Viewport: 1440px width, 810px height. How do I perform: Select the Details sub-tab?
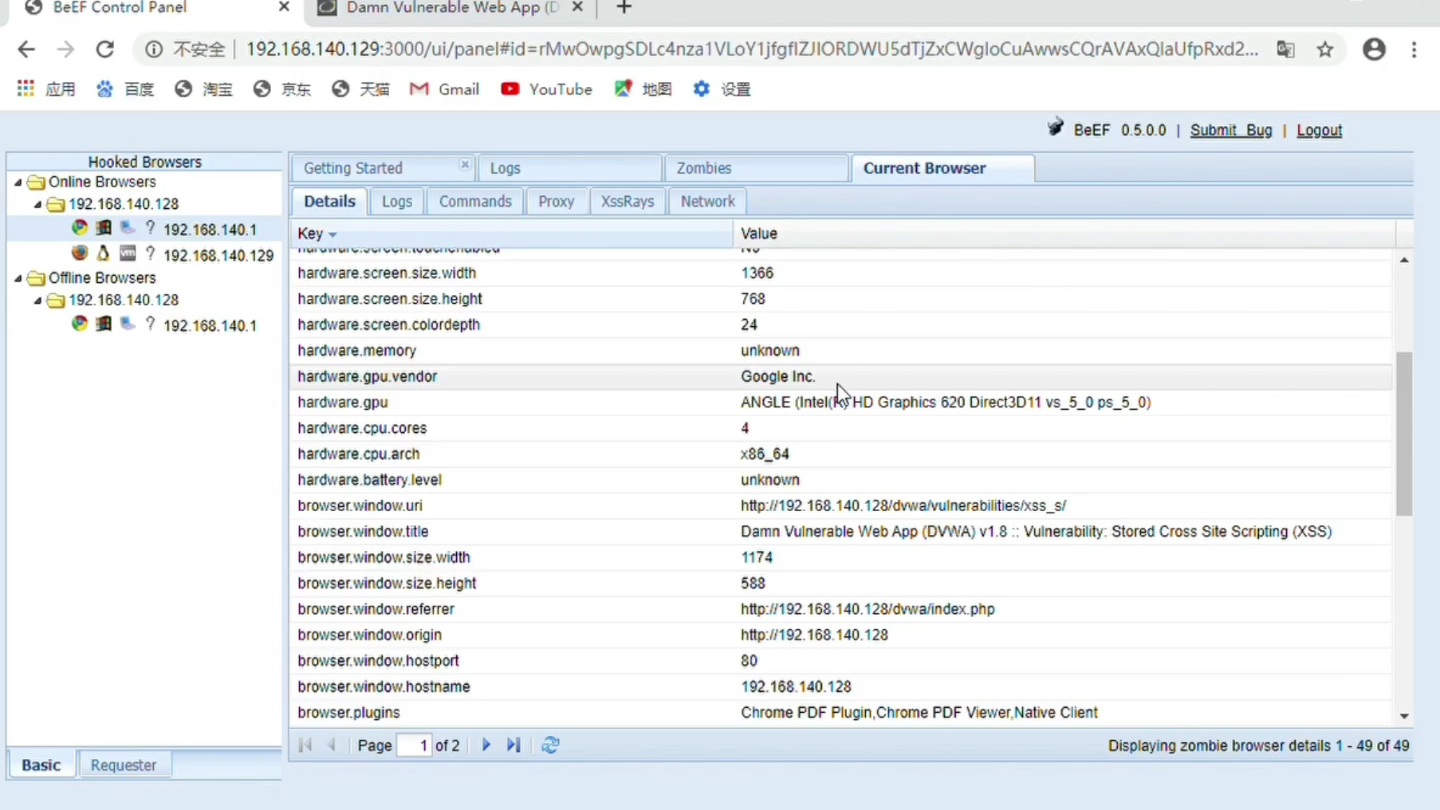[330, 201]
